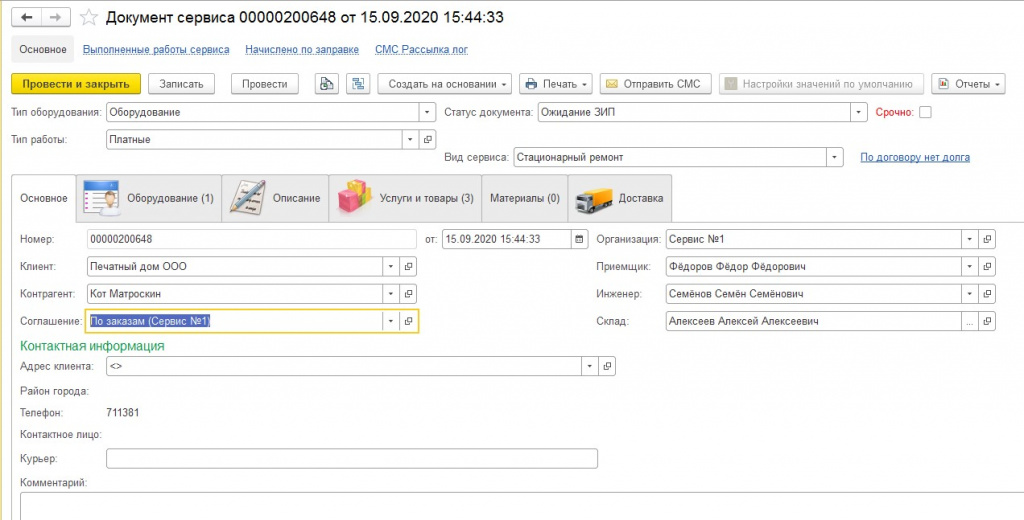Screen dimensions: 1024x520
Task: Open СМС Рассылка лог link
Action: (x=421, y=50)
